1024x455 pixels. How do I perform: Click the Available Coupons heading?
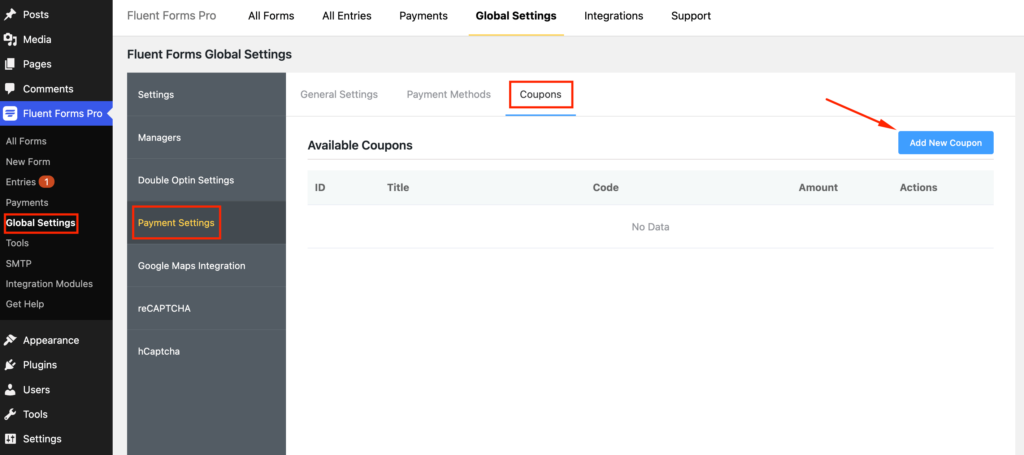click(x=360, y=145)
